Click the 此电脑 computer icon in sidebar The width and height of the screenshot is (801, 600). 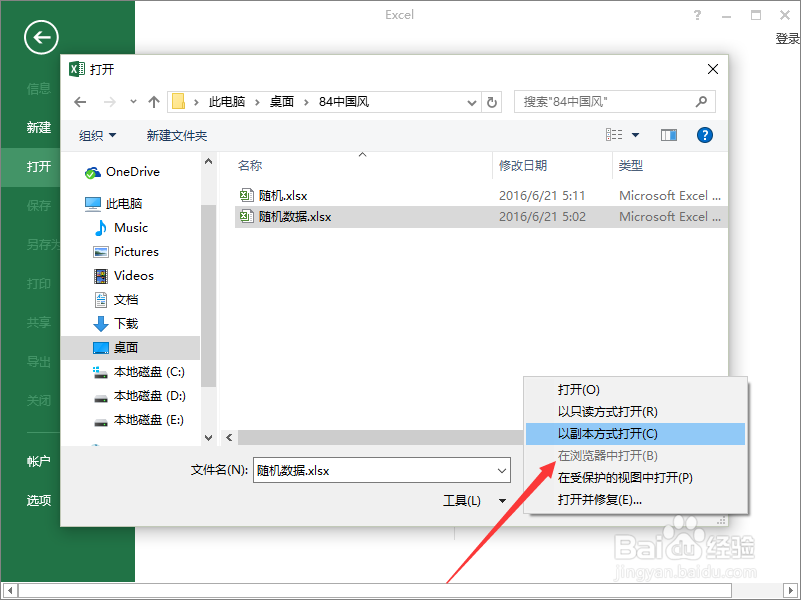tap(93, 203)
